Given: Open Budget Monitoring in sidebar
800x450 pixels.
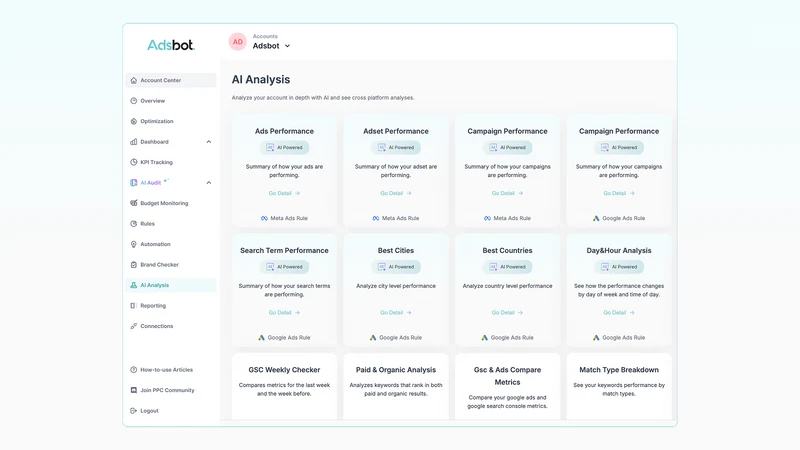Looking at the screenshot, I should tap(164, 203).
